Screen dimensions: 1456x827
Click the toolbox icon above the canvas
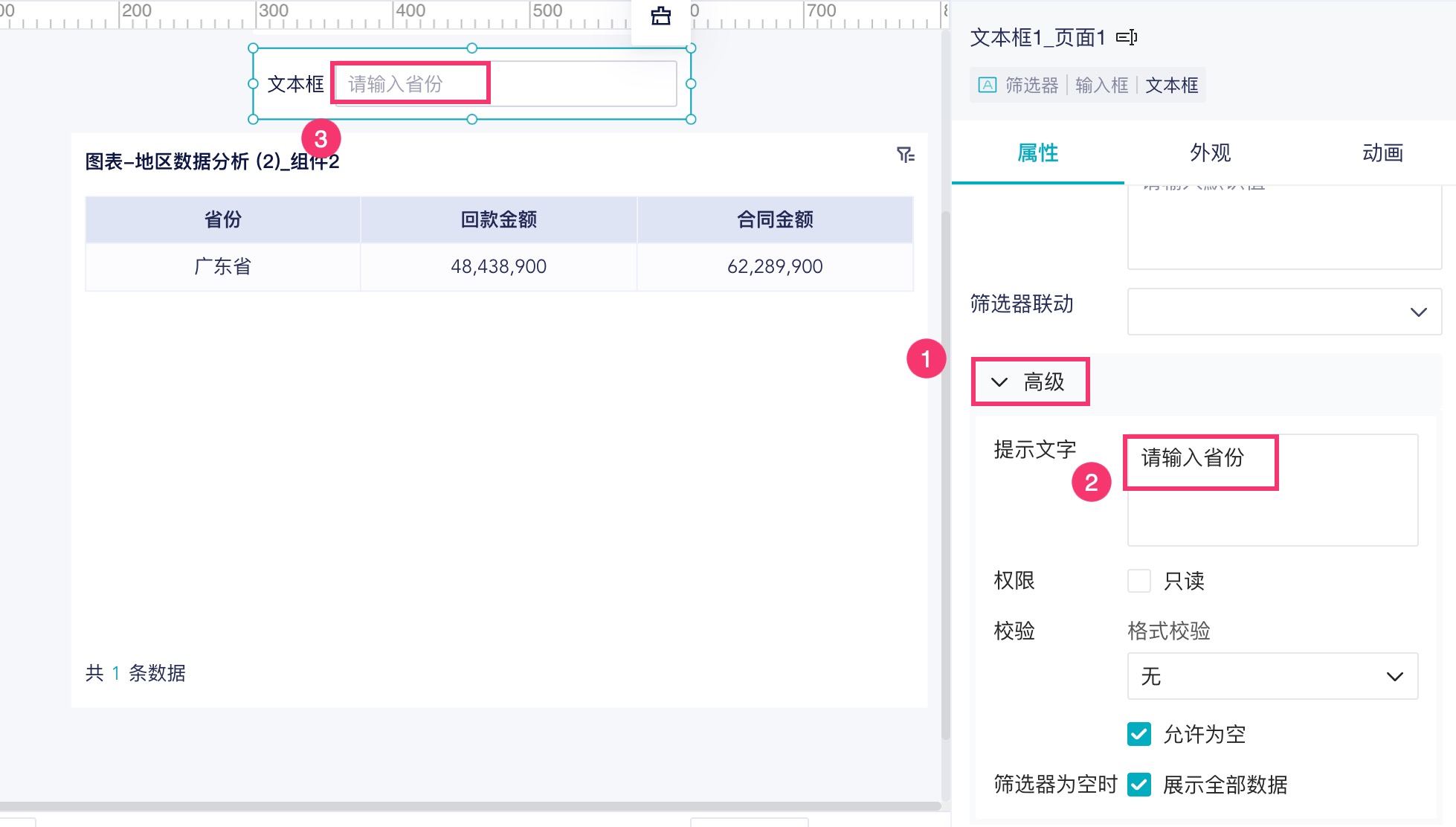660,16
